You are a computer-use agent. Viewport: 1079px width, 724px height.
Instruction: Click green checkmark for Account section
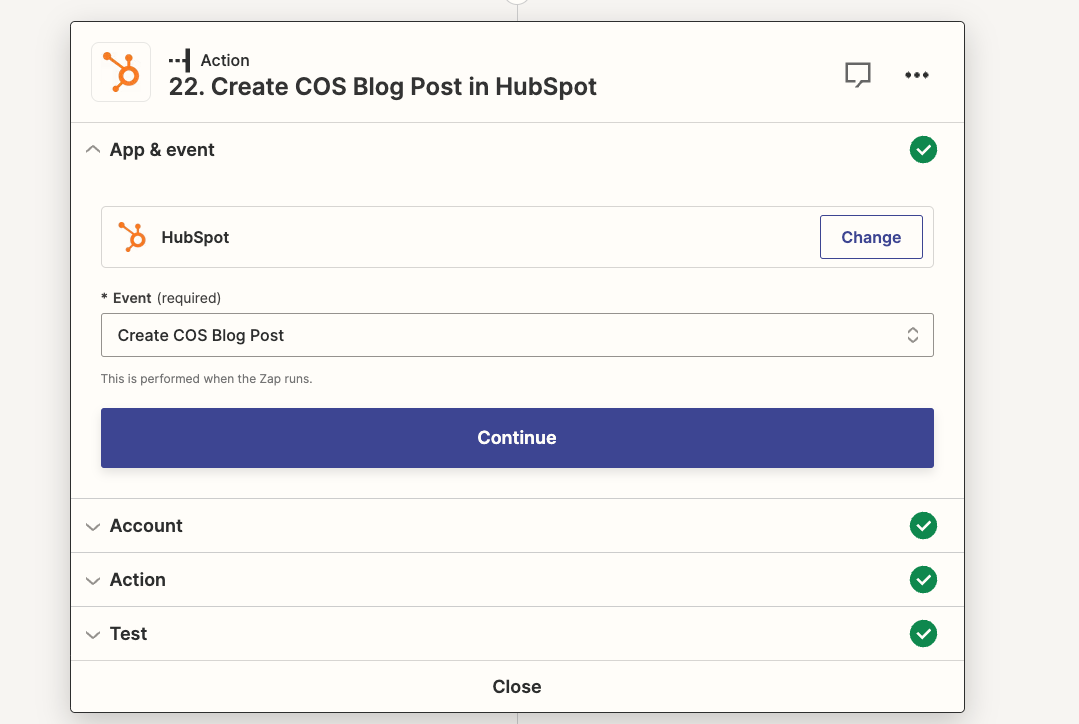click(x=923, y=525)
